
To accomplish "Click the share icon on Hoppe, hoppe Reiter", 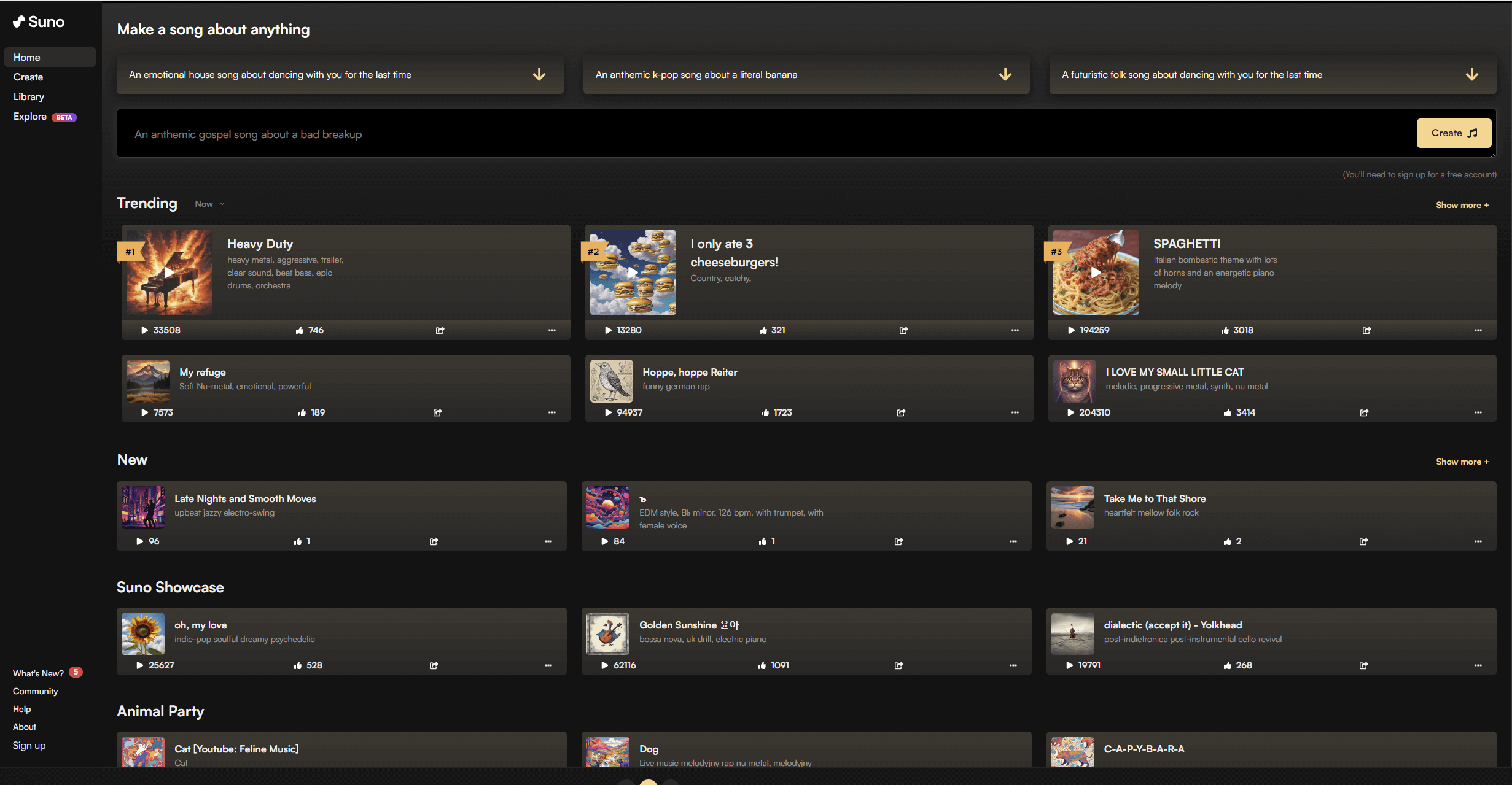I will (900, 412).
